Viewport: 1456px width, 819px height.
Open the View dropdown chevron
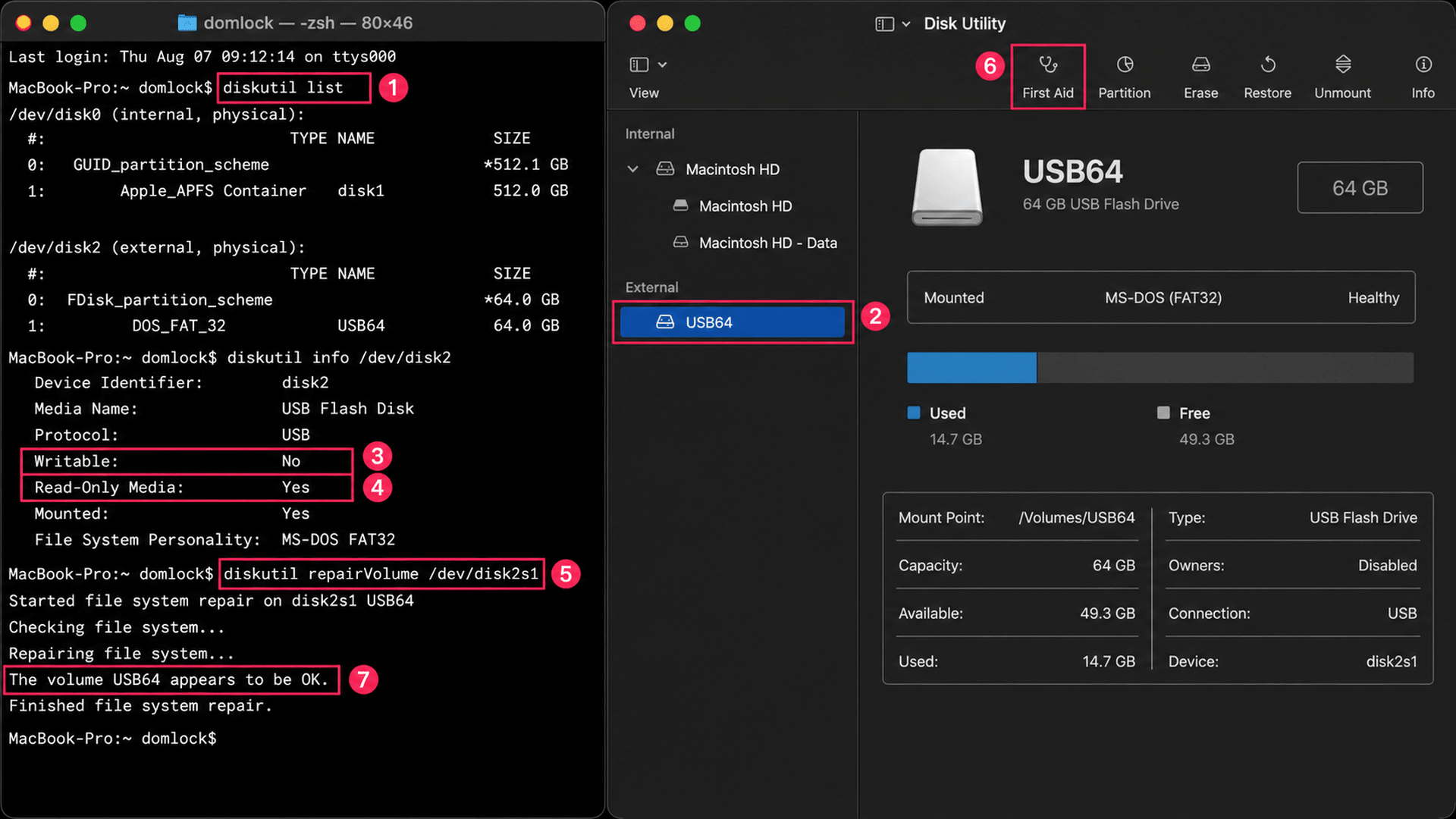point(663,64)
